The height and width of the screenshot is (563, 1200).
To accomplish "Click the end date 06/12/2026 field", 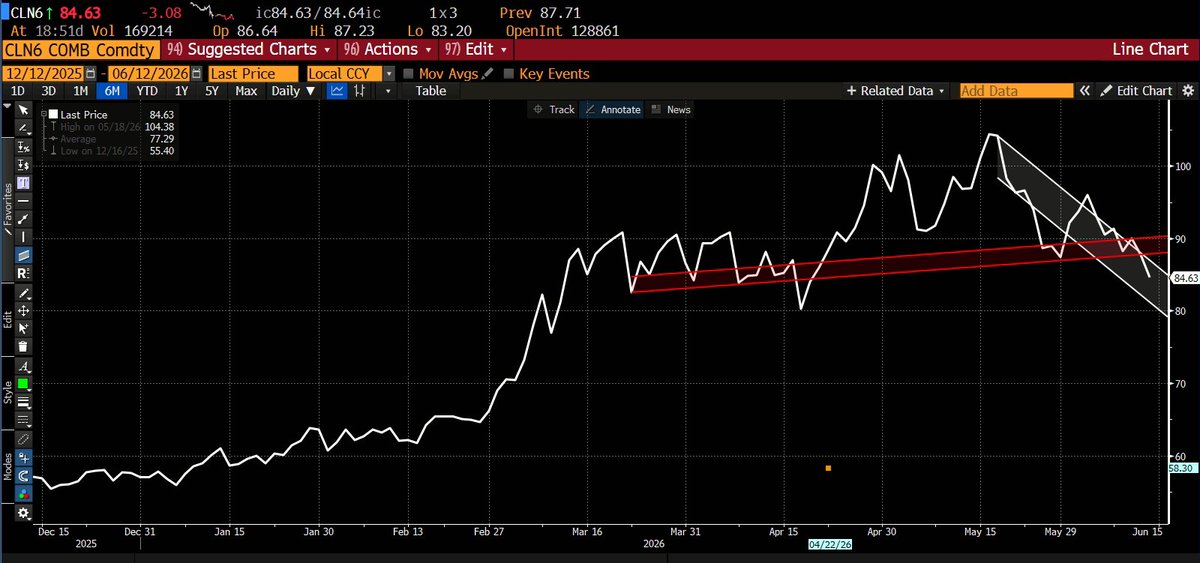I will [x=150, y=73].
